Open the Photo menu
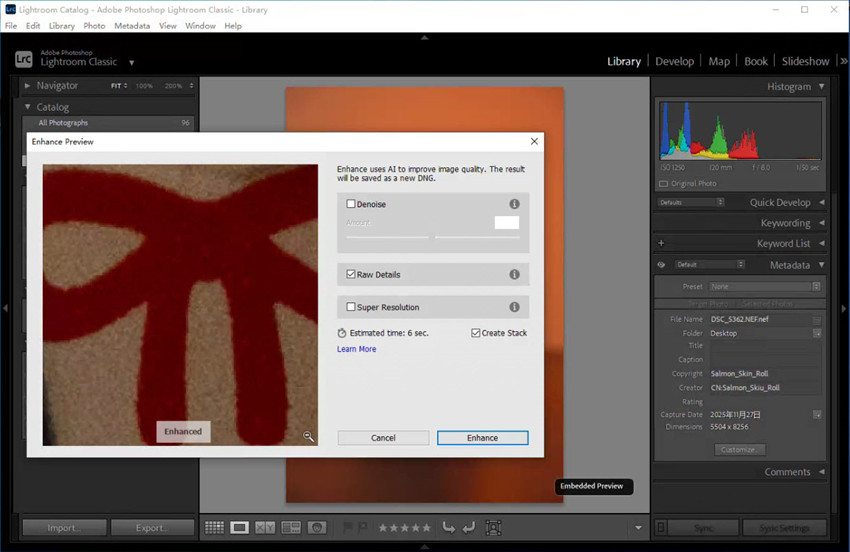This screenshot has width=850, height=552. pos(94,25)
